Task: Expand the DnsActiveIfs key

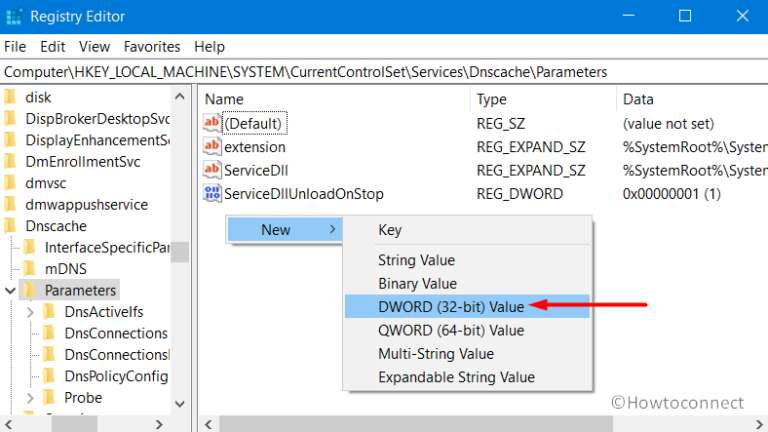Action: pyautogui.click(x=30, y=312)
